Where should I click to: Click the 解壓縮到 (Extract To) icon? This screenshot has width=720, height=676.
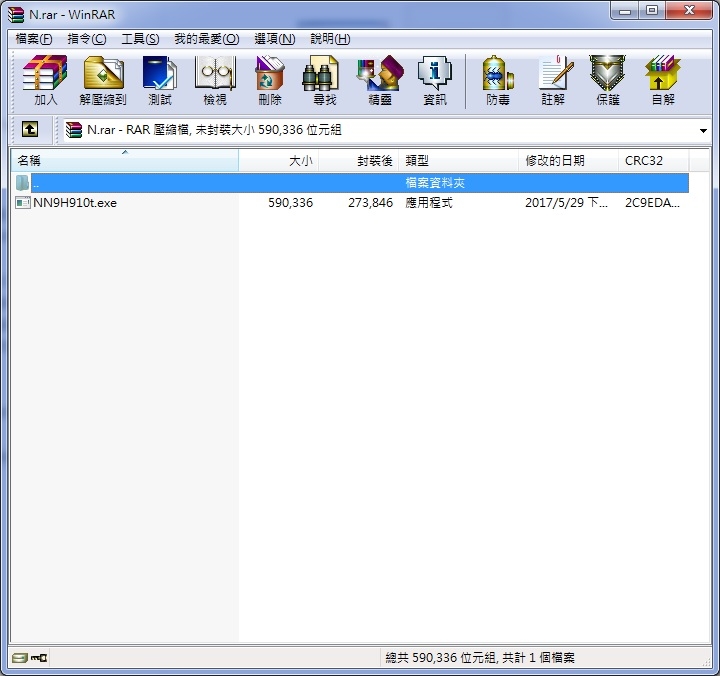103,80
